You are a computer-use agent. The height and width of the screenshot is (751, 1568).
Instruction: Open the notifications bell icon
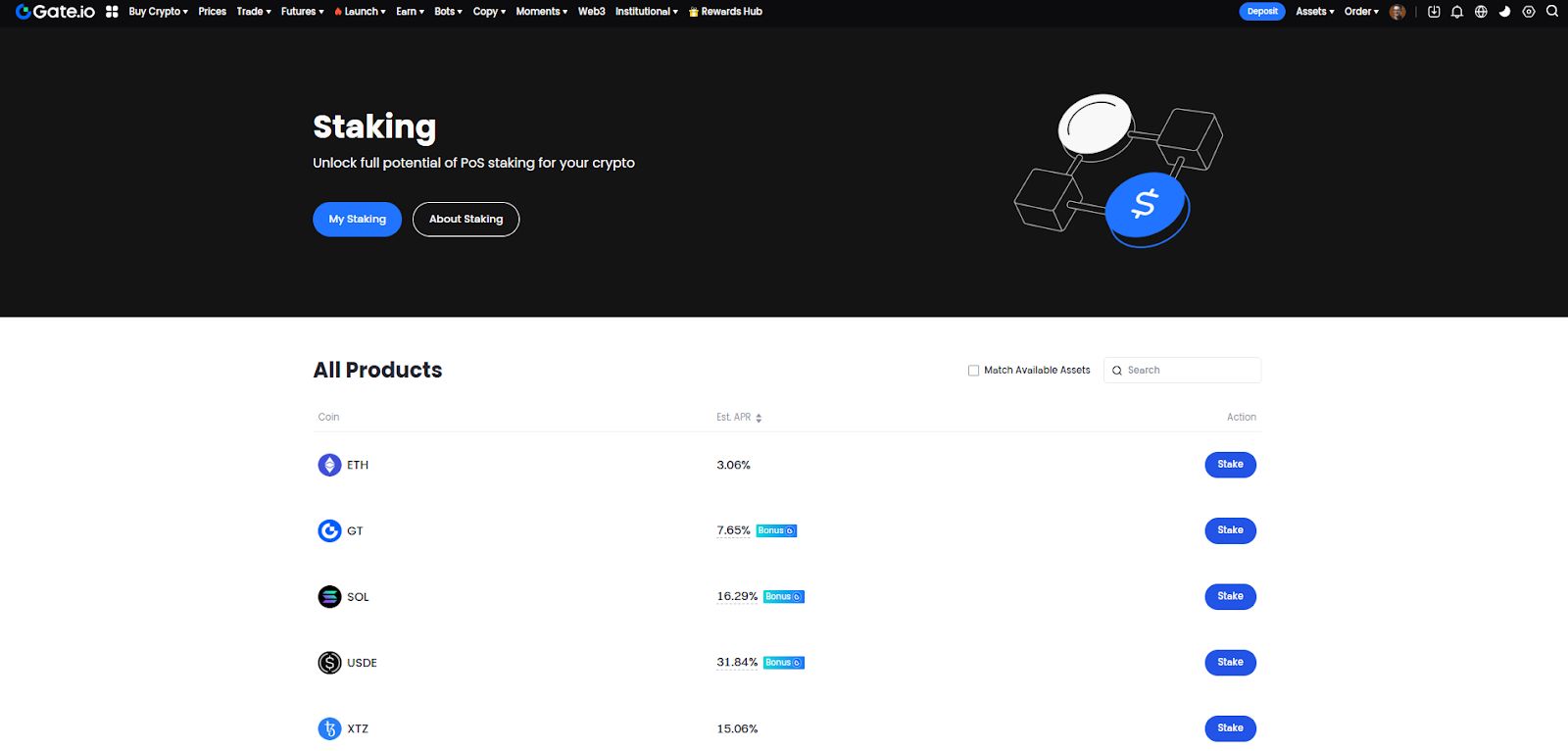1457,12
